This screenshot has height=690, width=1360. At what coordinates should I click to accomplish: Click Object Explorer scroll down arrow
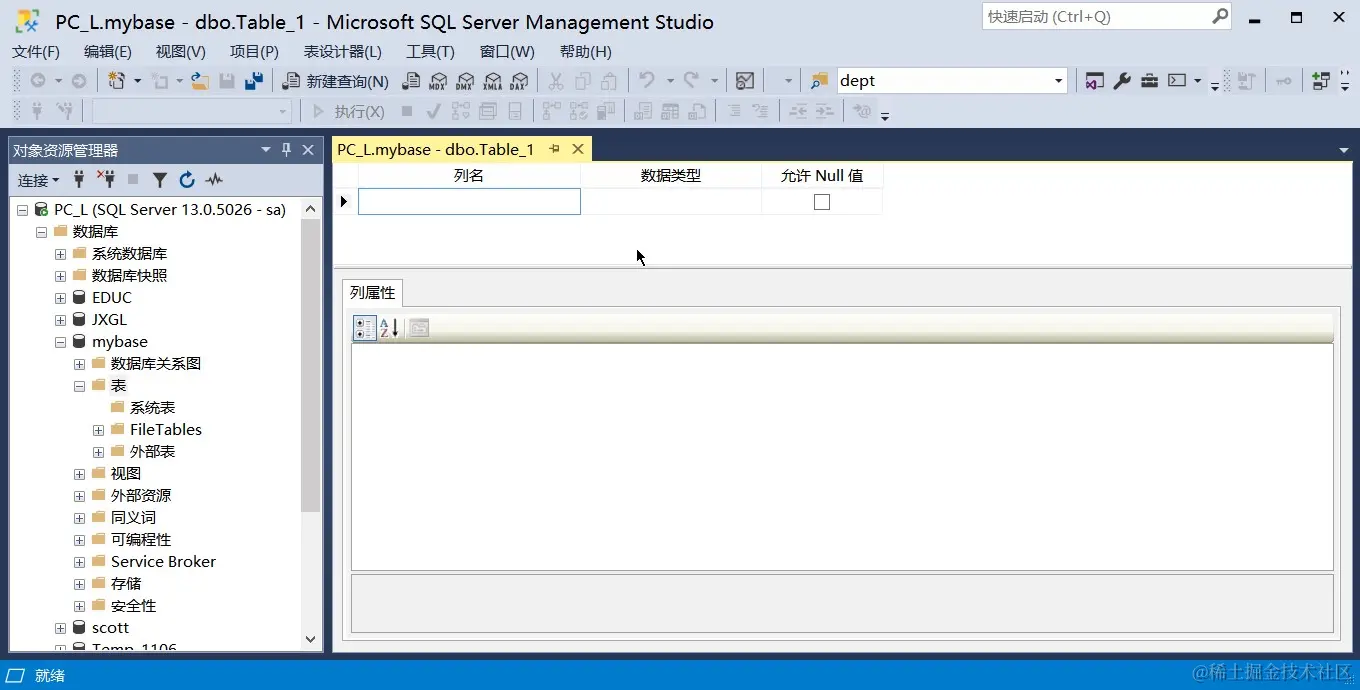pos(310,639)
